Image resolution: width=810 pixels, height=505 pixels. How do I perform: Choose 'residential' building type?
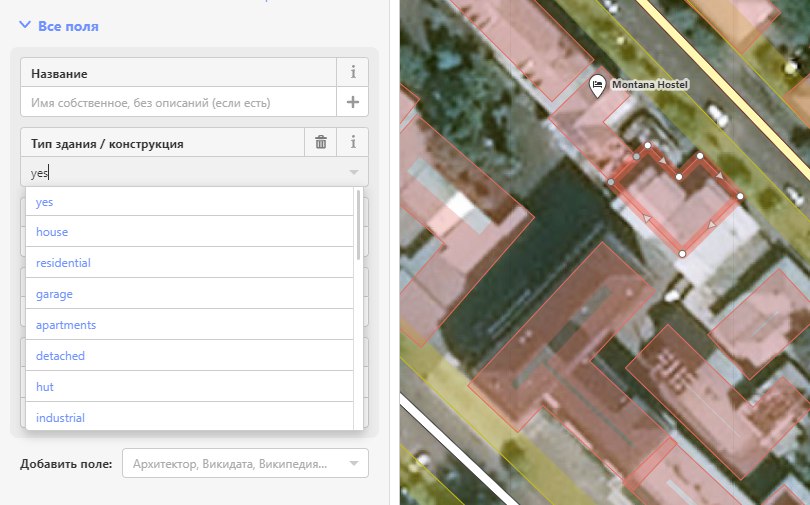click(190, 262)
